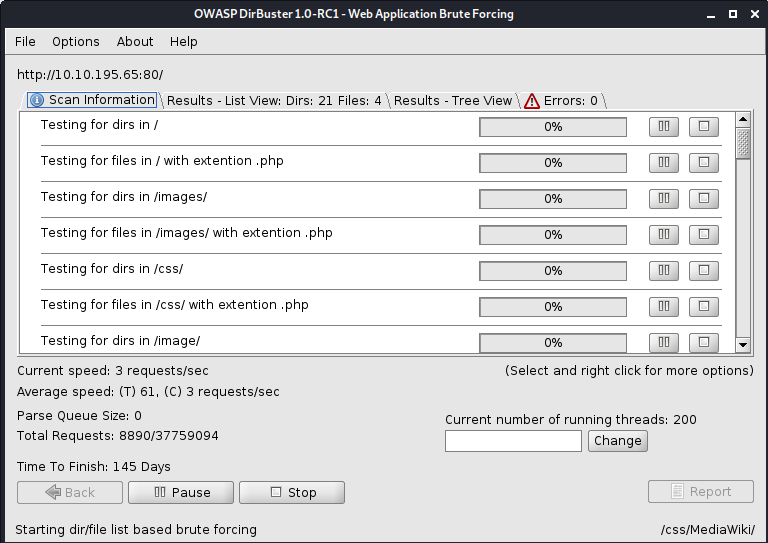Screen dimensions: 768x543
Task: Open the Help menu
Action: [184, 42]
